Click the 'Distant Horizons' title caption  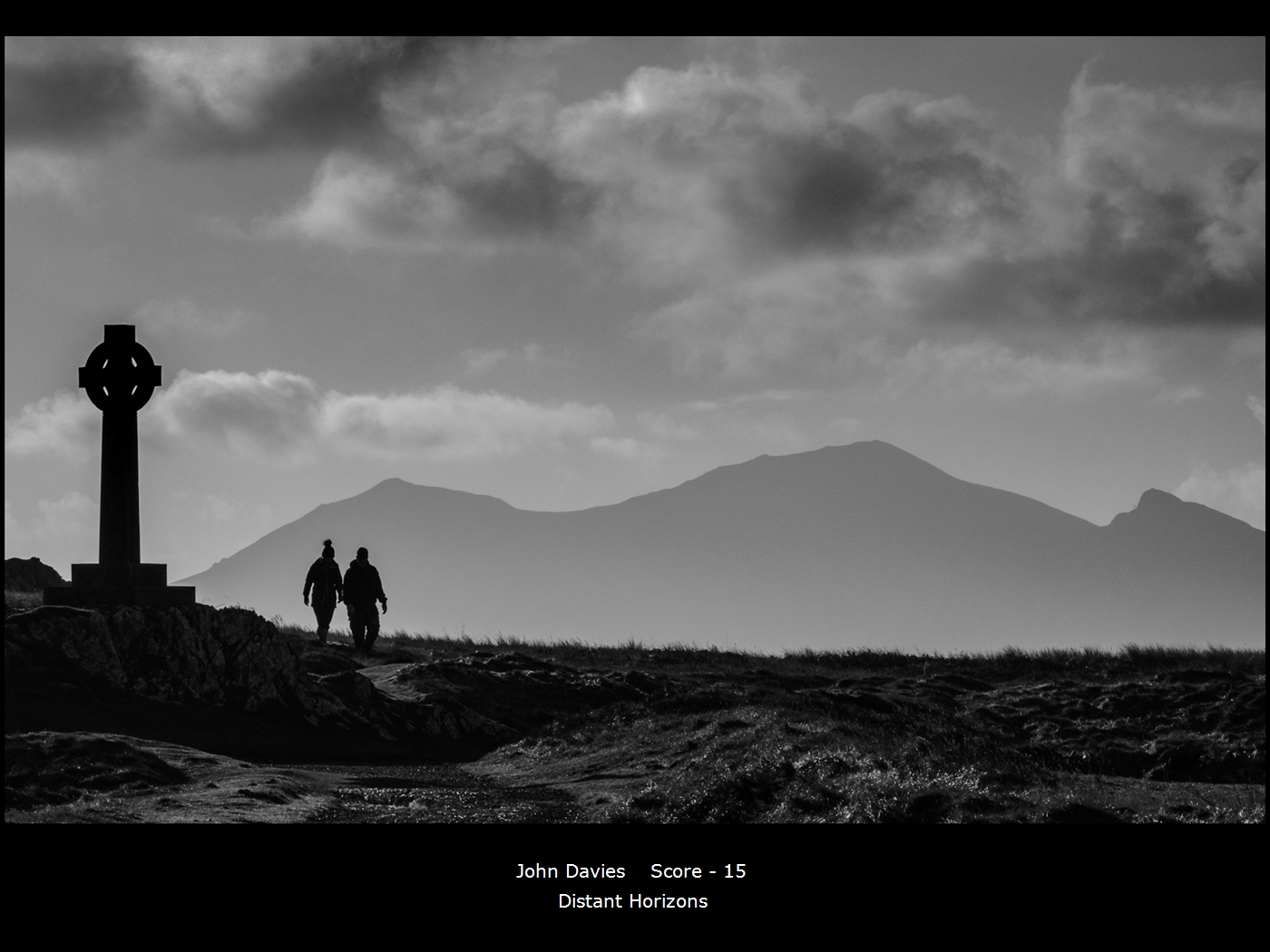(x=632, y=901)
